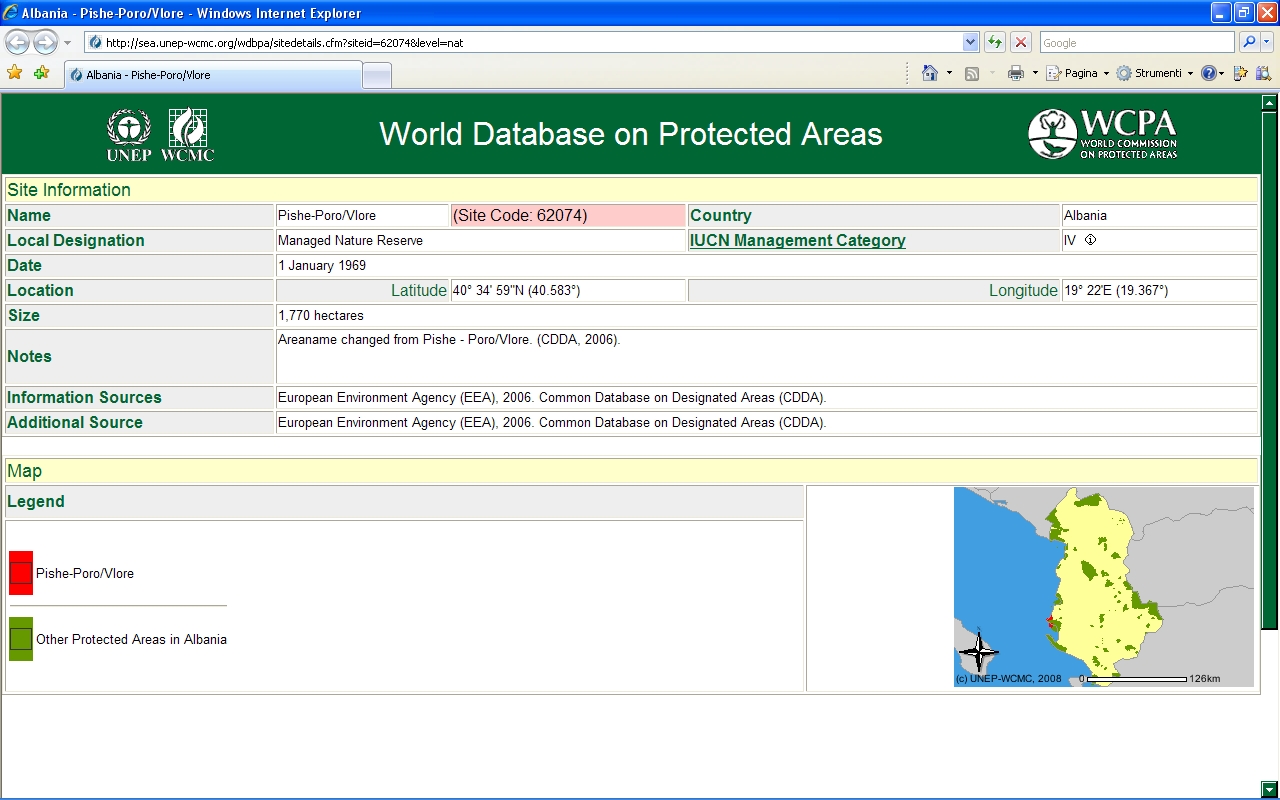Click the browser Forward arrow button

pos(45,42)
